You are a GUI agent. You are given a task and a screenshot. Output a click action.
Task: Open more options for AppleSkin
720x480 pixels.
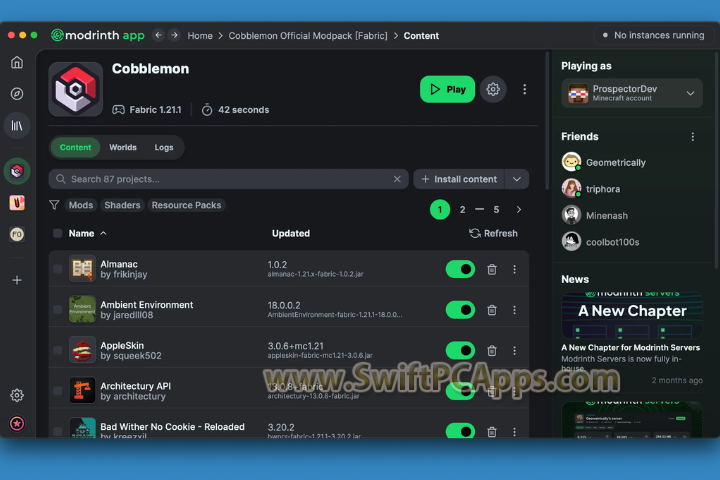(514, 350)
